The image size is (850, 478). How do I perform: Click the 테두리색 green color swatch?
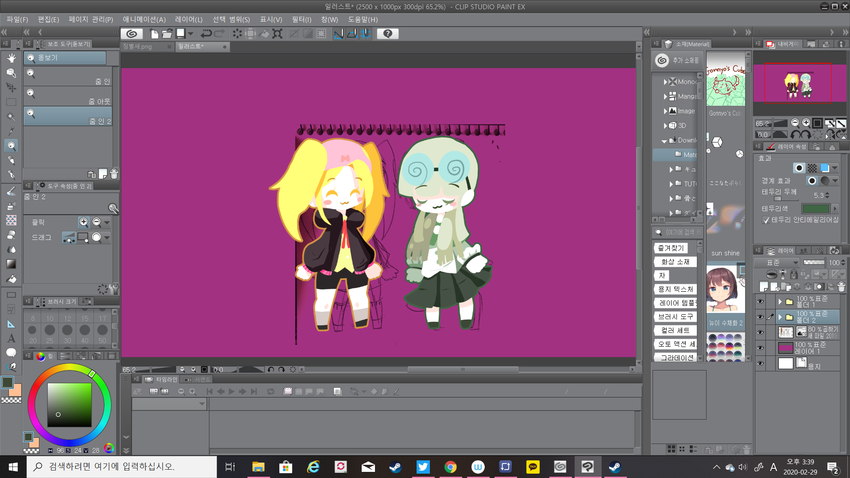pos(816,209)
